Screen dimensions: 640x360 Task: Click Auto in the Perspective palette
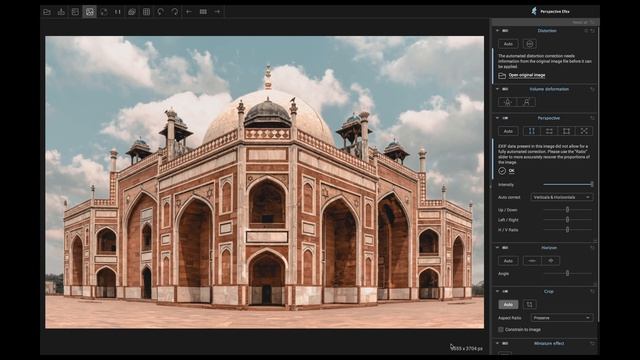point(508,131)
